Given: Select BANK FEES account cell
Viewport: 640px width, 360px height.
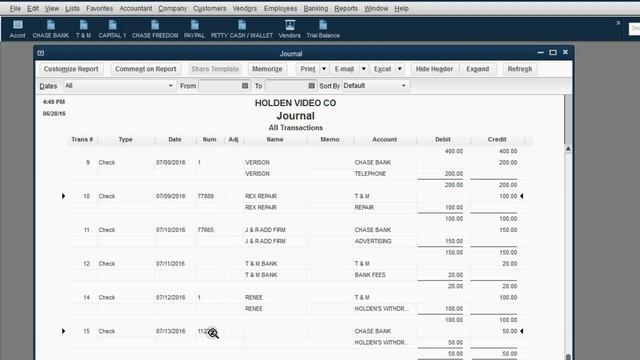Looking at the screenshot, I should click(370, 275).
